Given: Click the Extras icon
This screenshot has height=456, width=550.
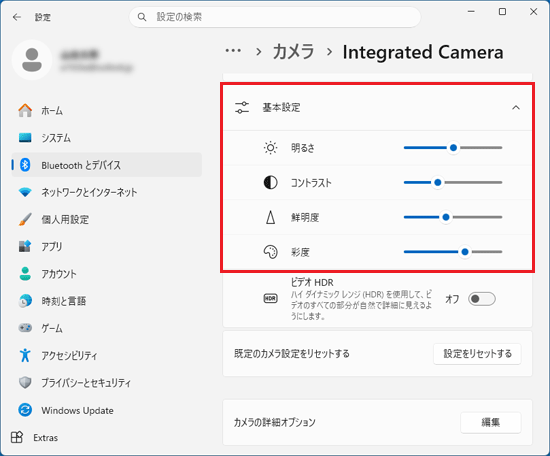Looking at the screenshot, I should [x=17, y=437].
